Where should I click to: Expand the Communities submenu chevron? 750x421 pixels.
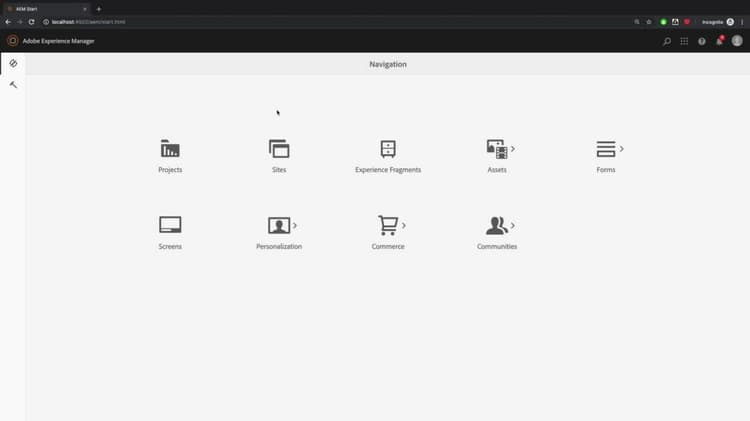click(513, 225)
